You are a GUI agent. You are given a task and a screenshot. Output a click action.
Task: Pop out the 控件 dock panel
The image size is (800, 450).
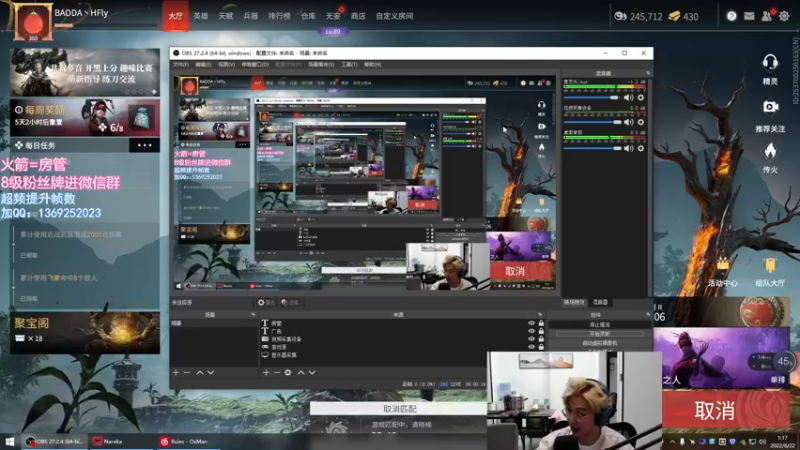pos(648,314)
